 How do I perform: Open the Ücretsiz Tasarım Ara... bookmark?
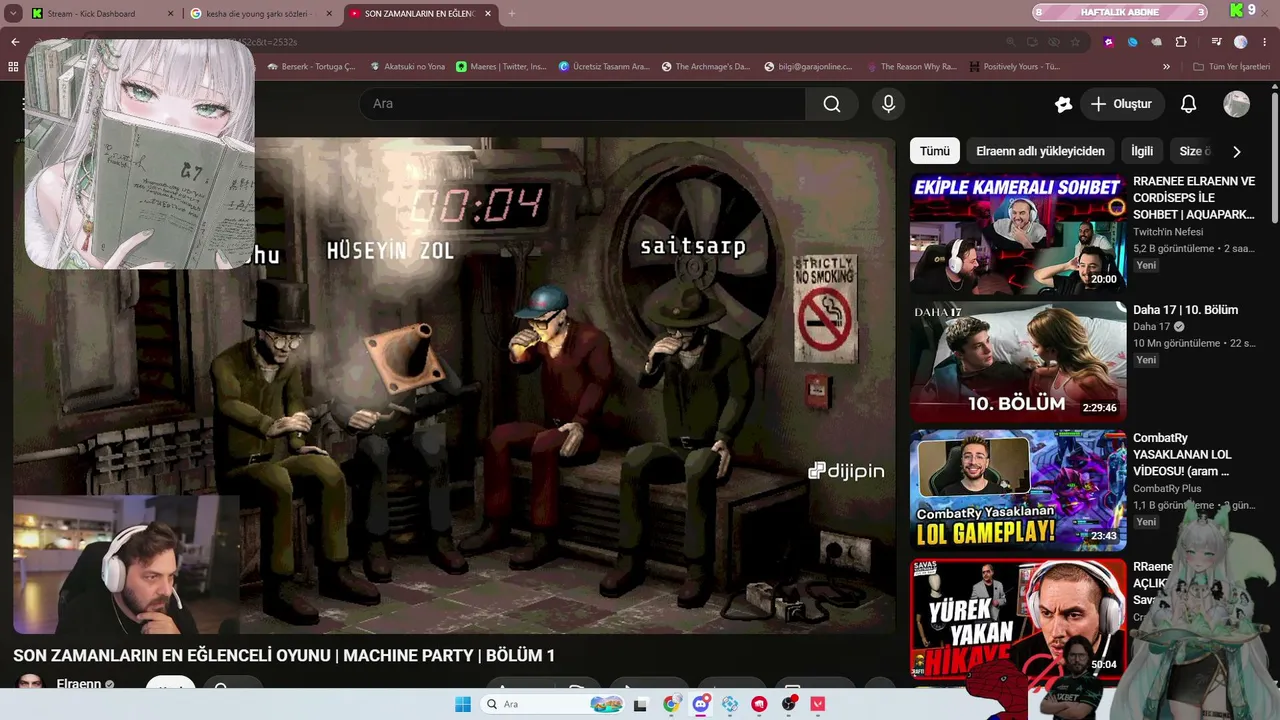click(604, 67)
